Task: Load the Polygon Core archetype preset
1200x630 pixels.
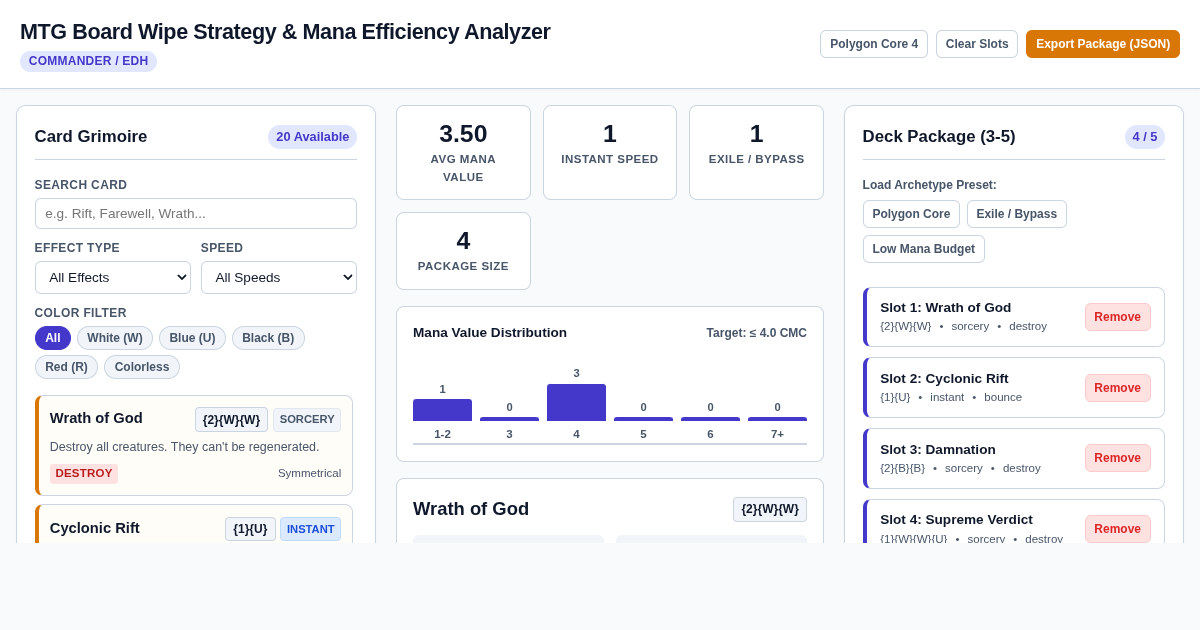Action: click(911, 214)
